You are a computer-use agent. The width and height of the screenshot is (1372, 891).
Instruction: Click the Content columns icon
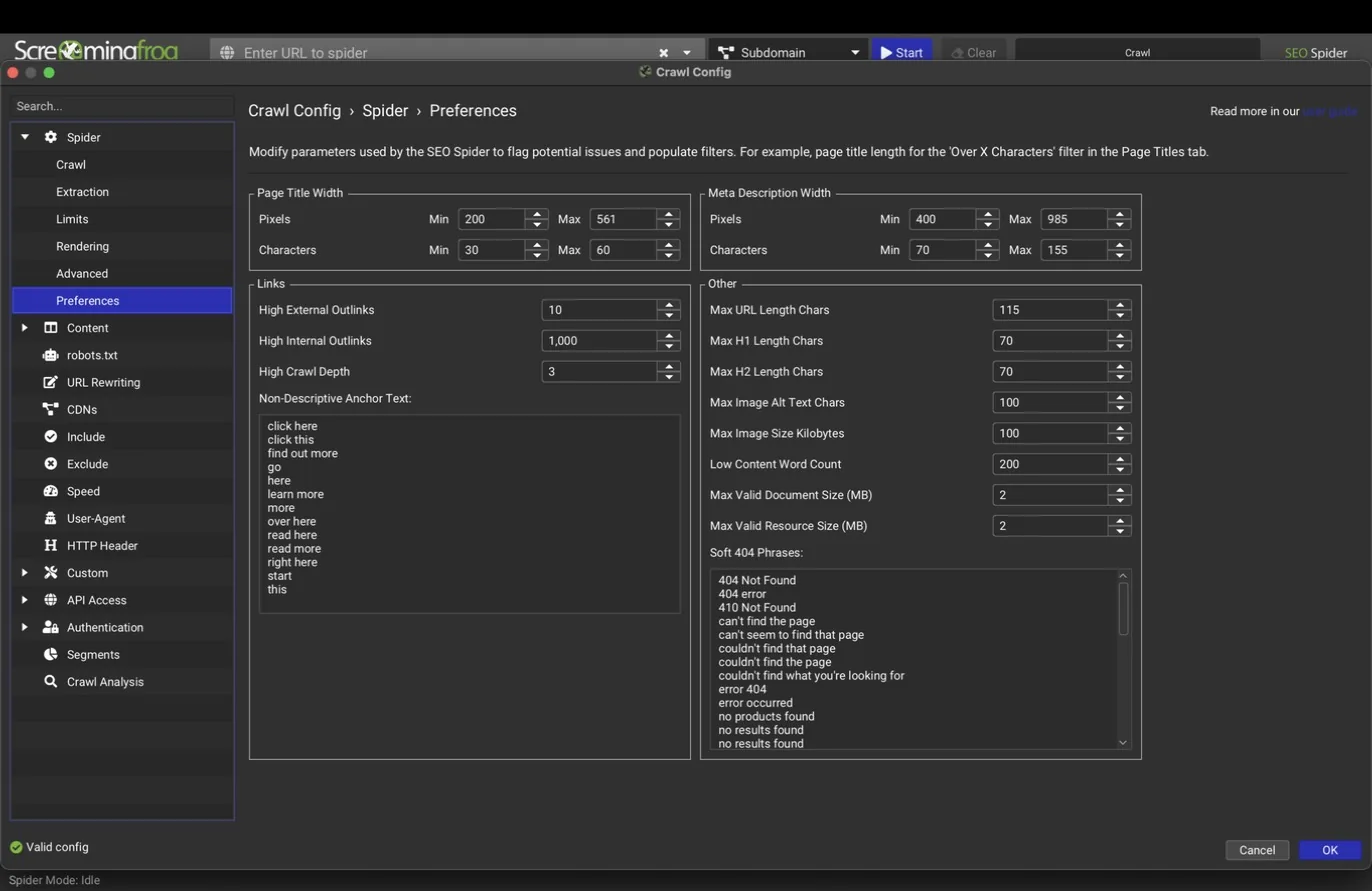(50, 328)
